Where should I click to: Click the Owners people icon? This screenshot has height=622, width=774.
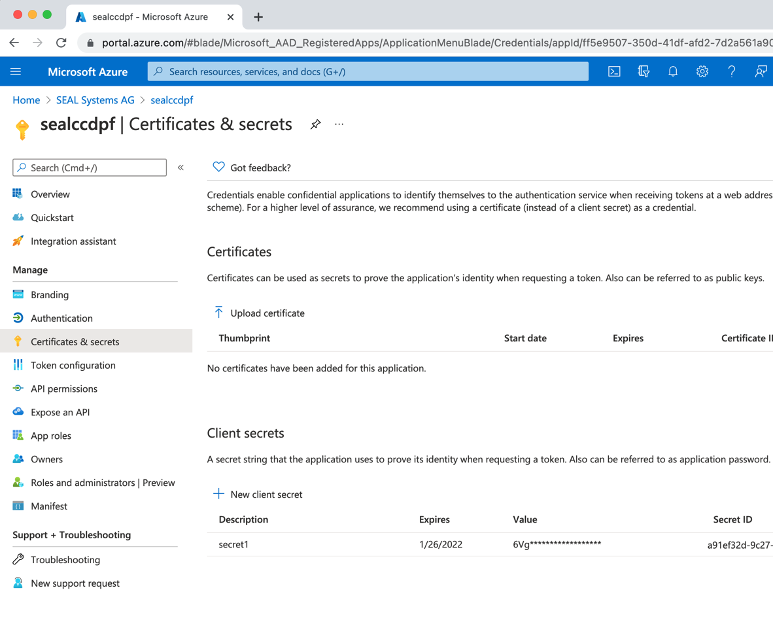(x=18, y=459)
